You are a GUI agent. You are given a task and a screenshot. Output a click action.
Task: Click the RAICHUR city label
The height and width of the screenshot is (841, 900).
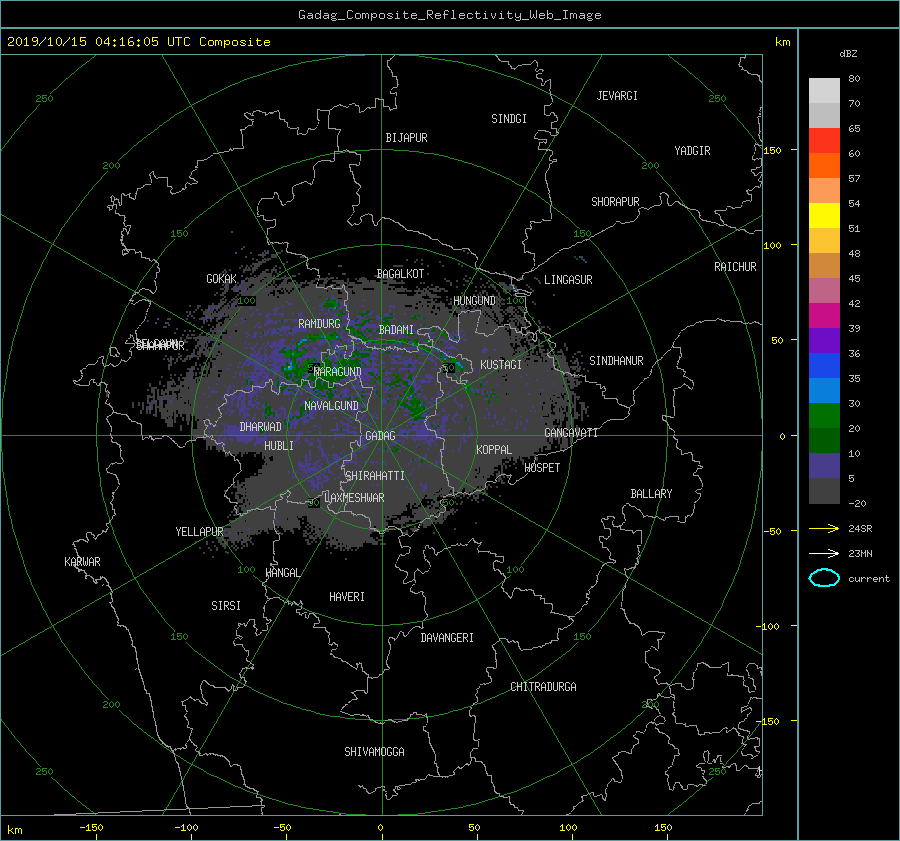(735, 267)
